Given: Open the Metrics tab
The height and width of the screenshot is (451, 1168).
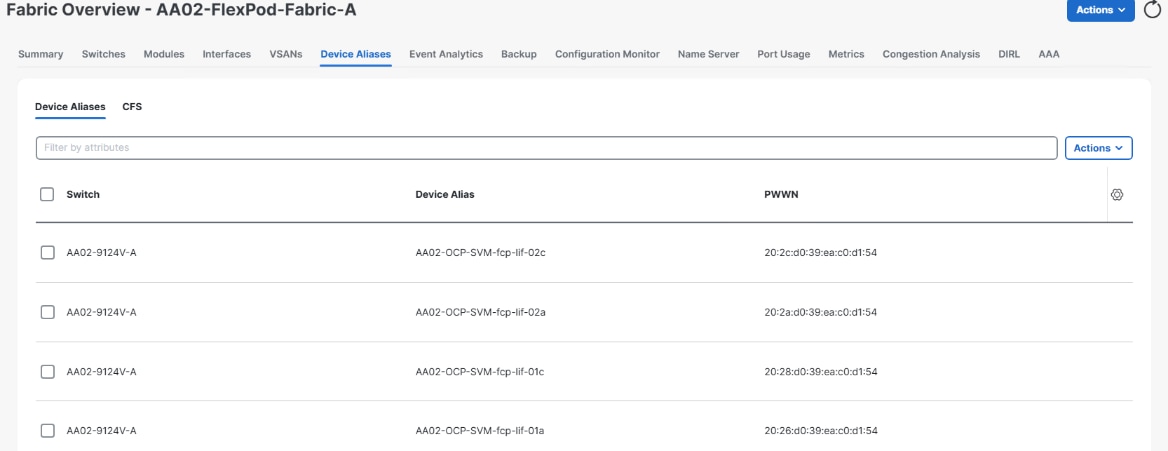Looking at the screenshot, I should 846,54.
